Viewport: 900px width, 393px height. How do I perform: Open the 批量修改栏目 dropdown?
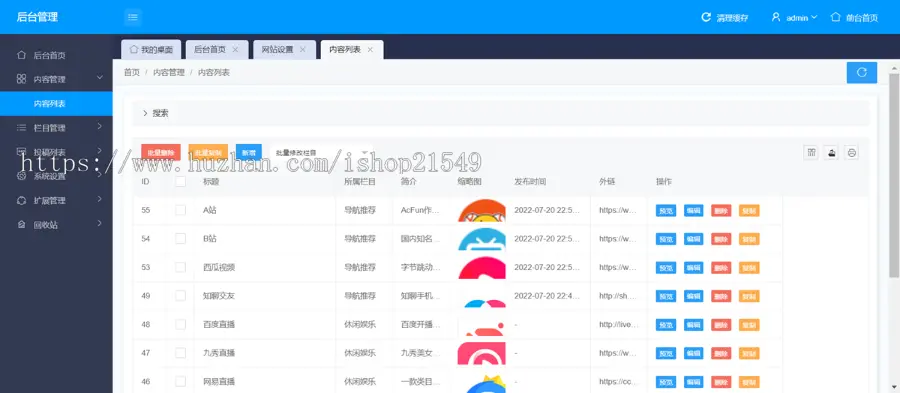[321, 153]
